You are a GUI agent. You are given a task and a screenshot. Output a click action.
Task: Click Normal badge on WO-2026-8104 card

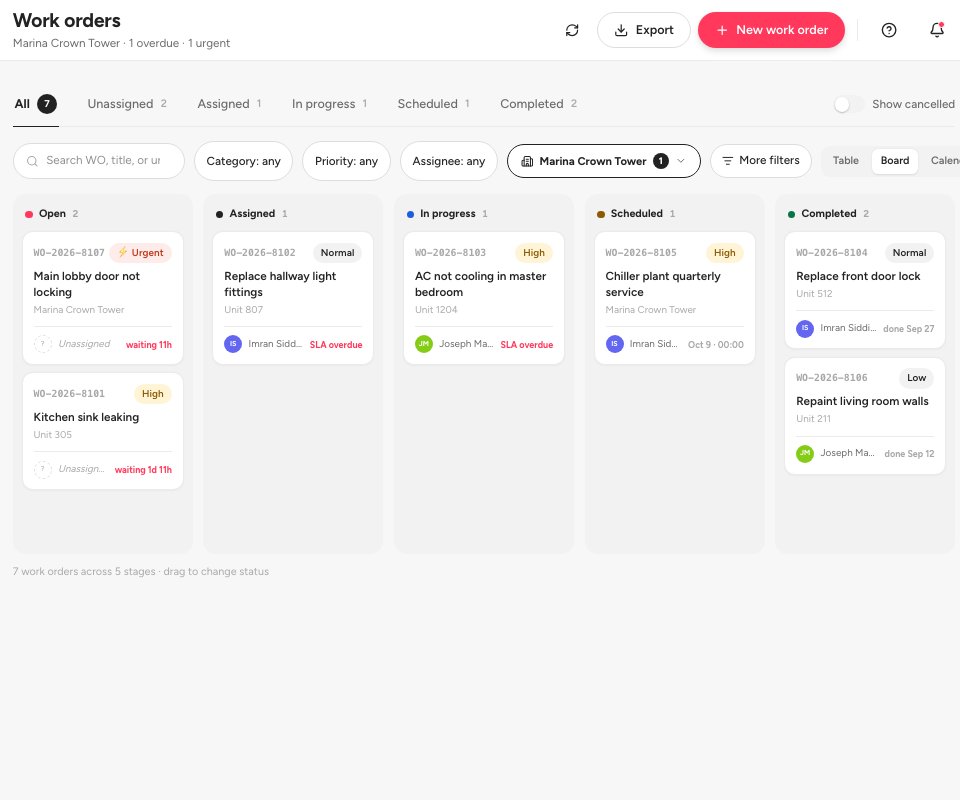click(909, 253)
